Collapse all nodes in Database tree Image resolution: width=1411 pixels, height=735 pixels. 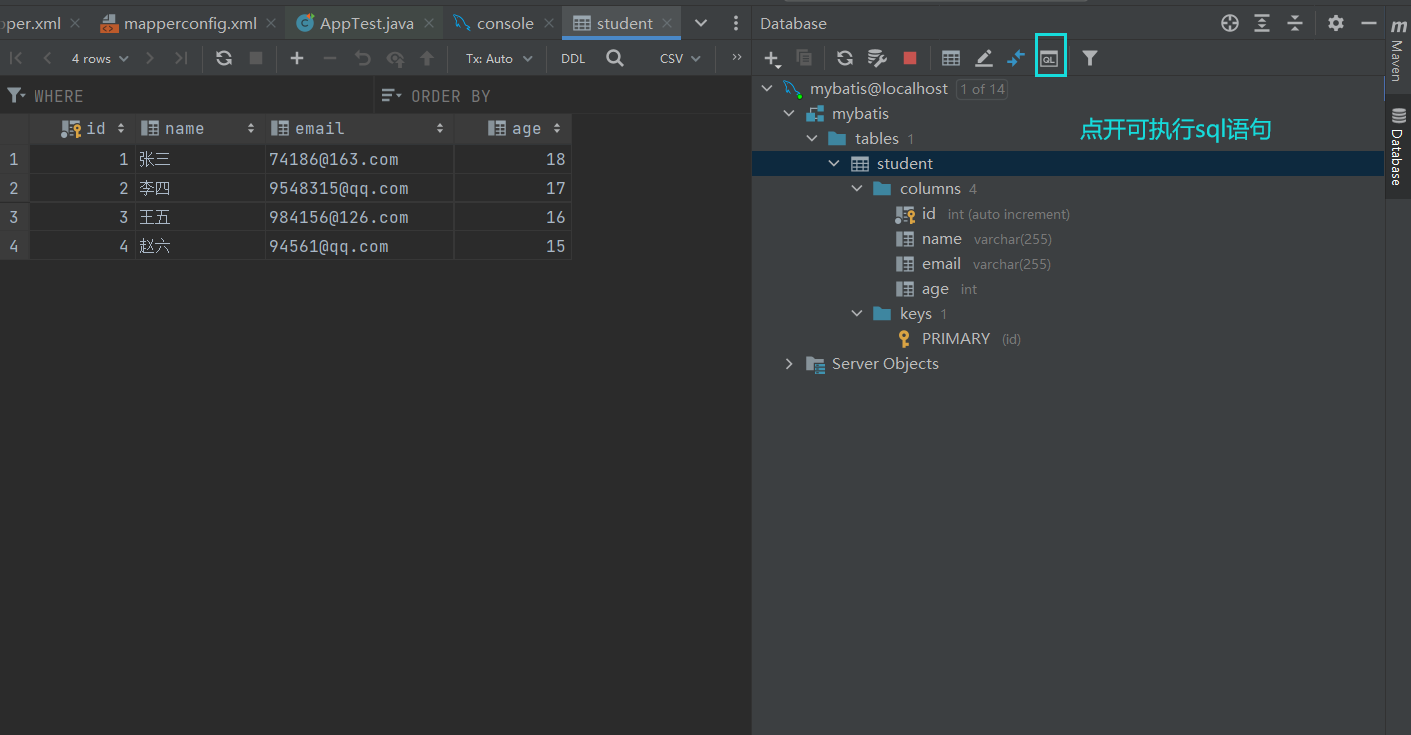1295,23
